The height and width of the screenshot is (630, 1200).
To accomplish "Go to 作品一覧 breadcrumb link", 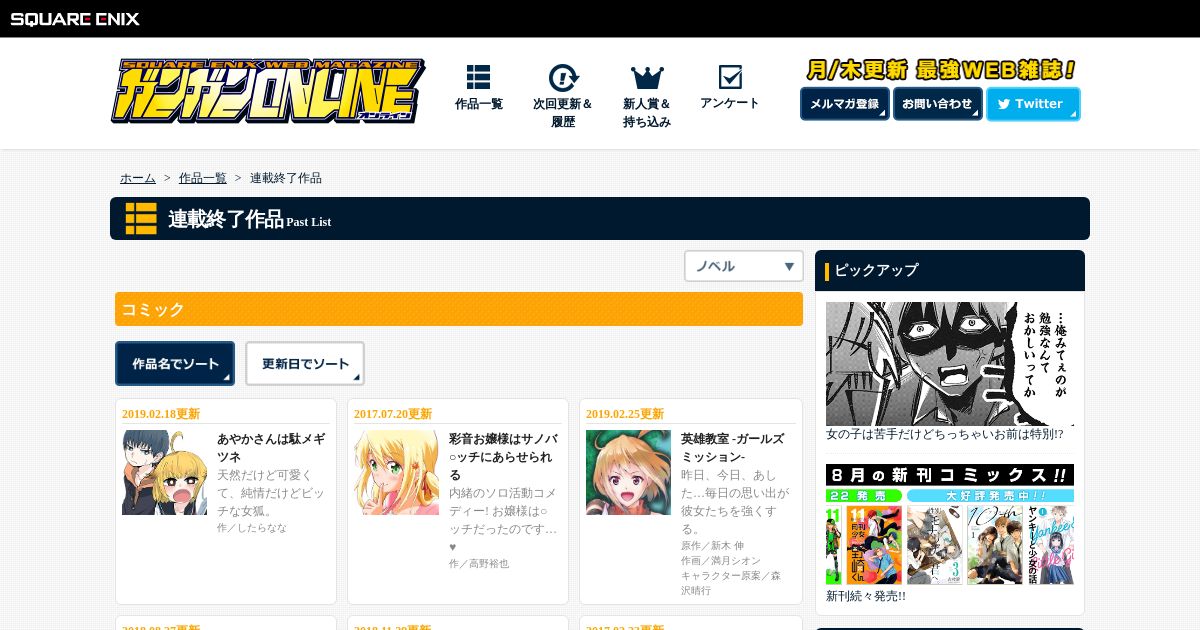I will 203,178.
